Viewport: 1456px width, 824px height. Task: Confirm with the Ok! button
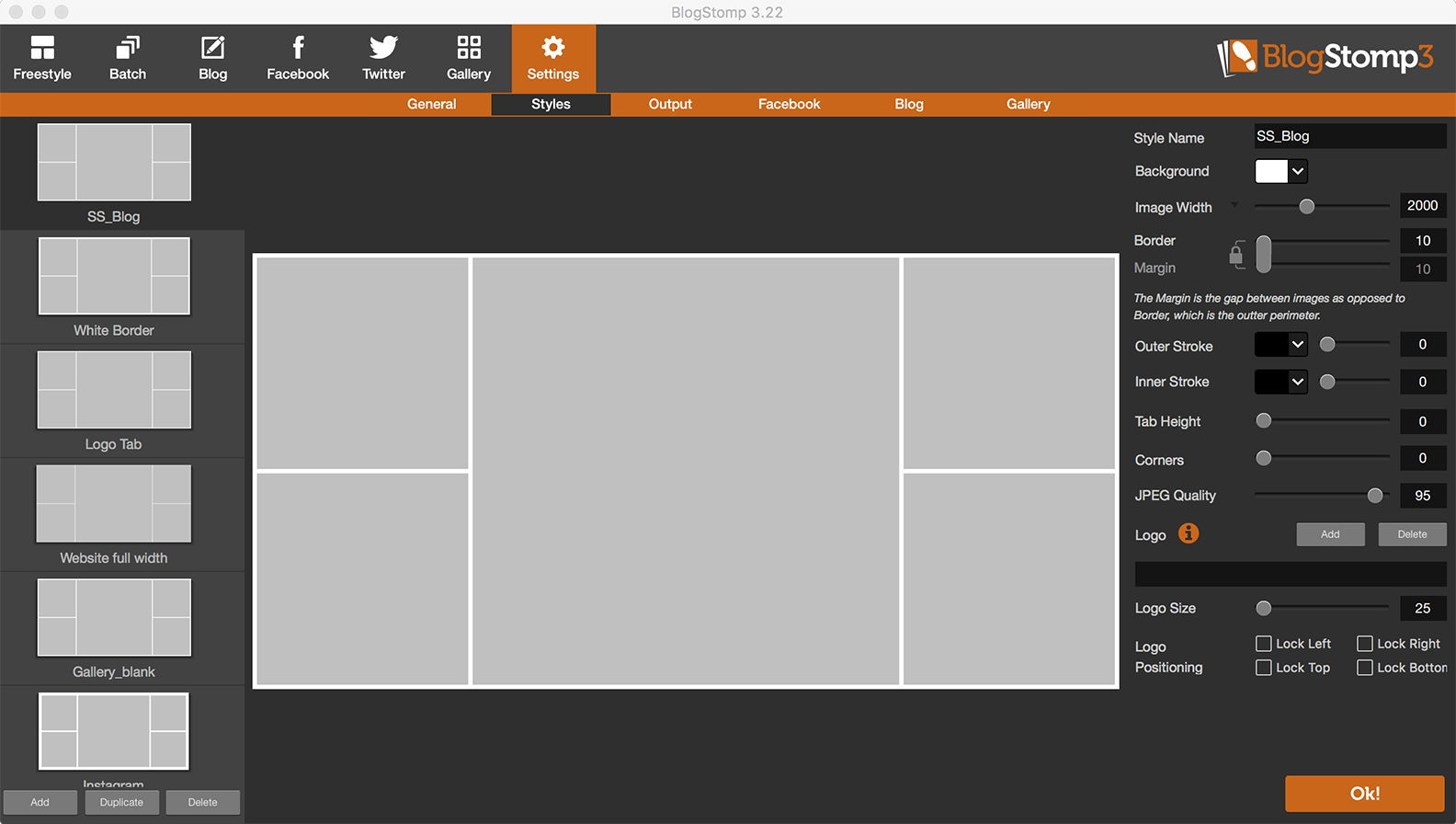[1365, 794]
